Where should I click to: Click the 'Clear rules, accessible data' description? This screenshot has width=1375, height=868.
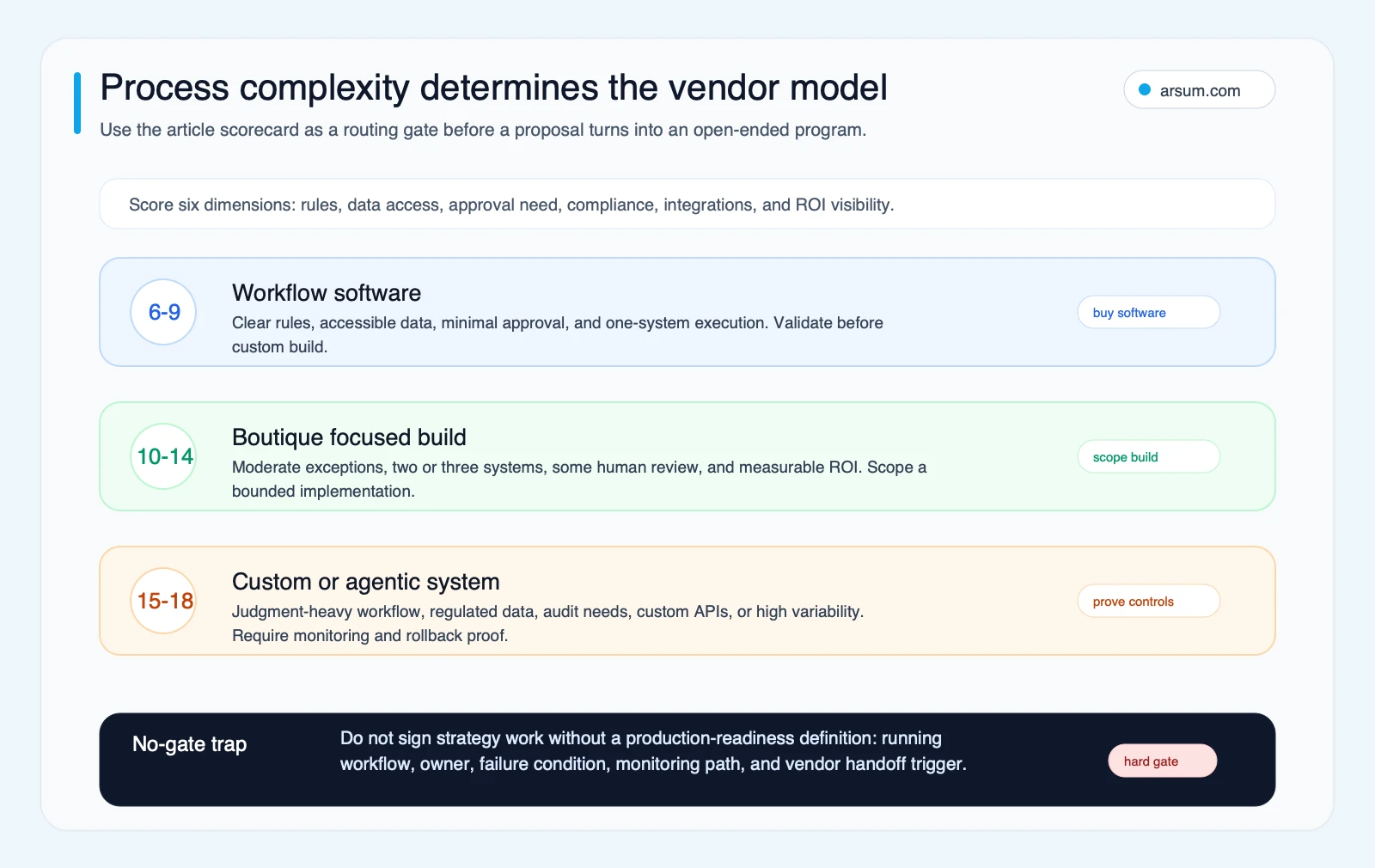[x=558, y=334]
